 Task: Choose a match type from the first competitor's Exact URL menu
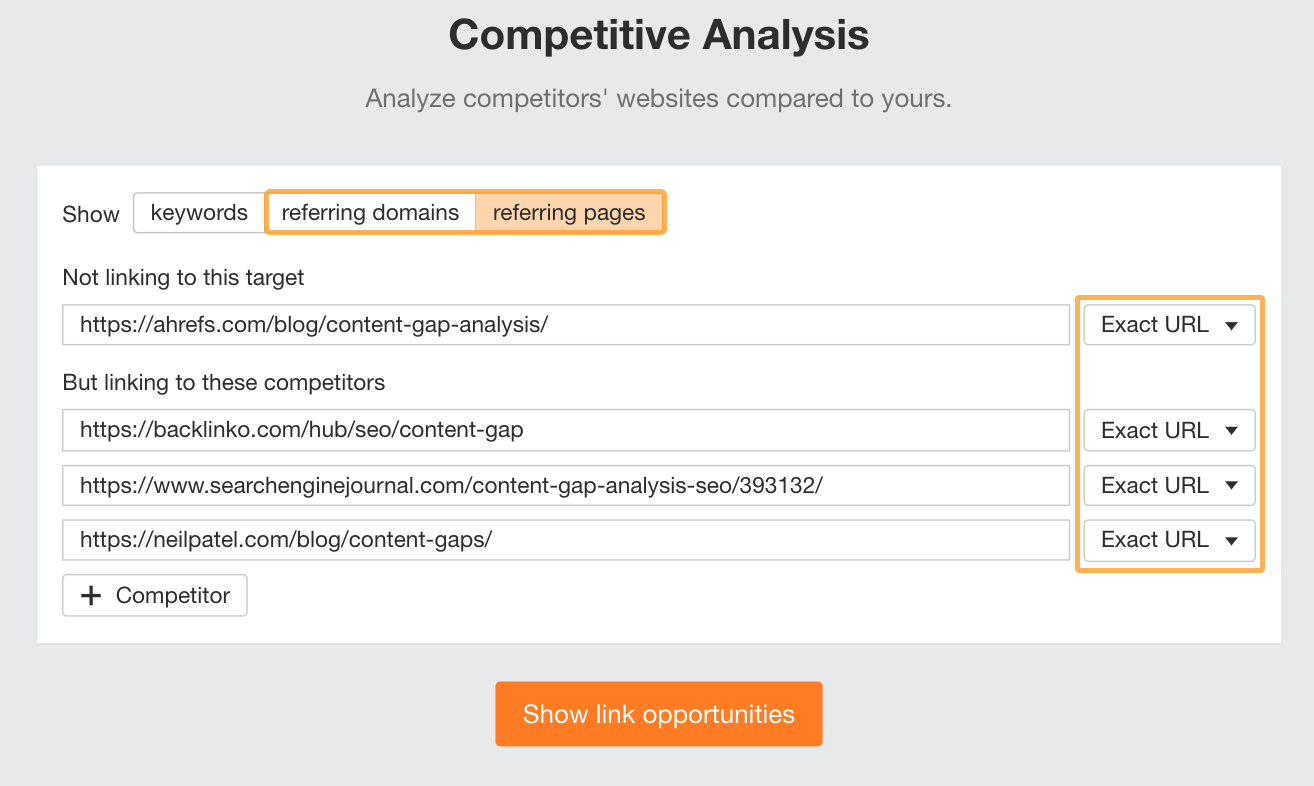1169,430
